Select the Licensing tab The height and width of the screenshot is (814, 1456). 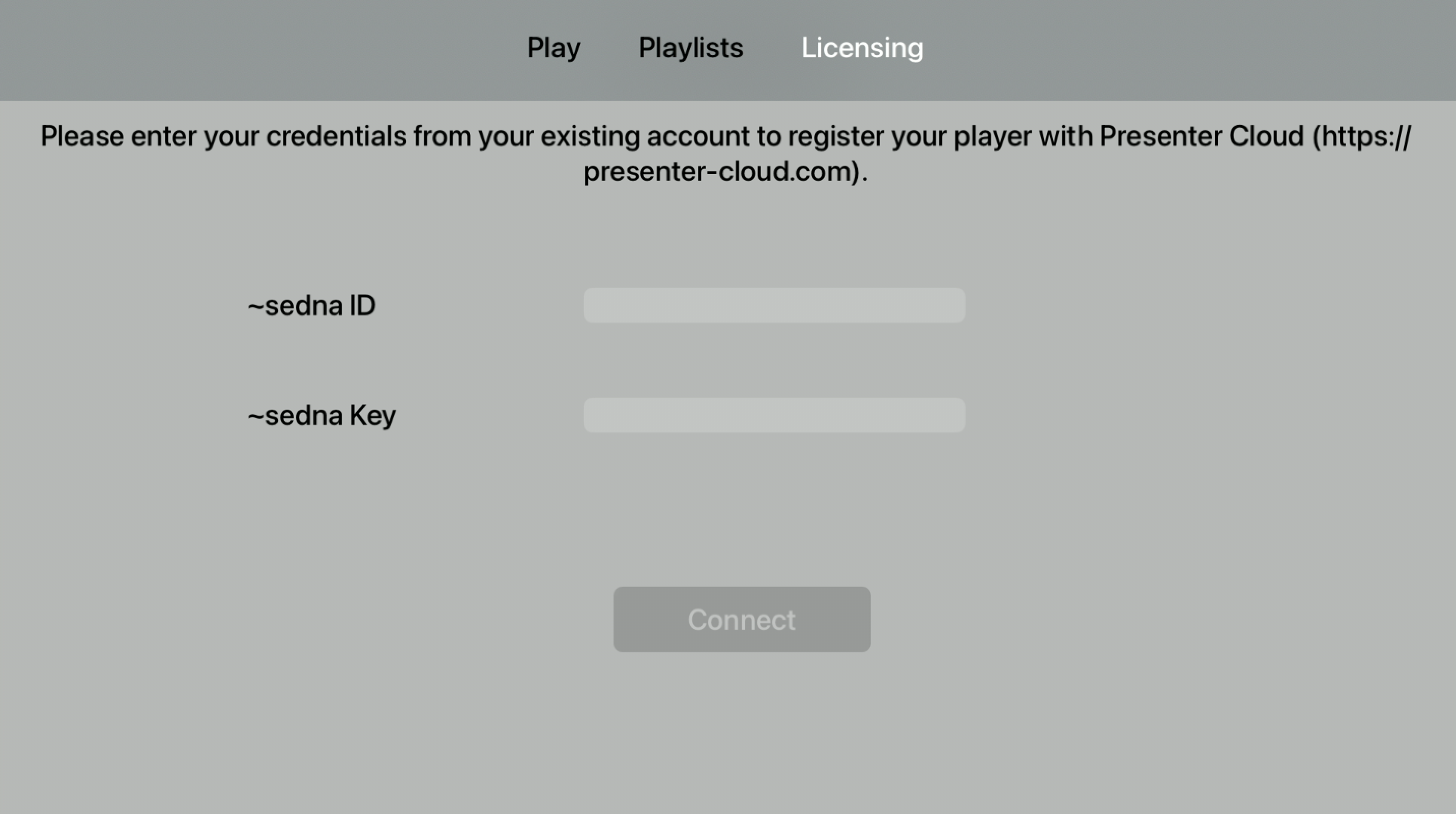tap(862, 47)
